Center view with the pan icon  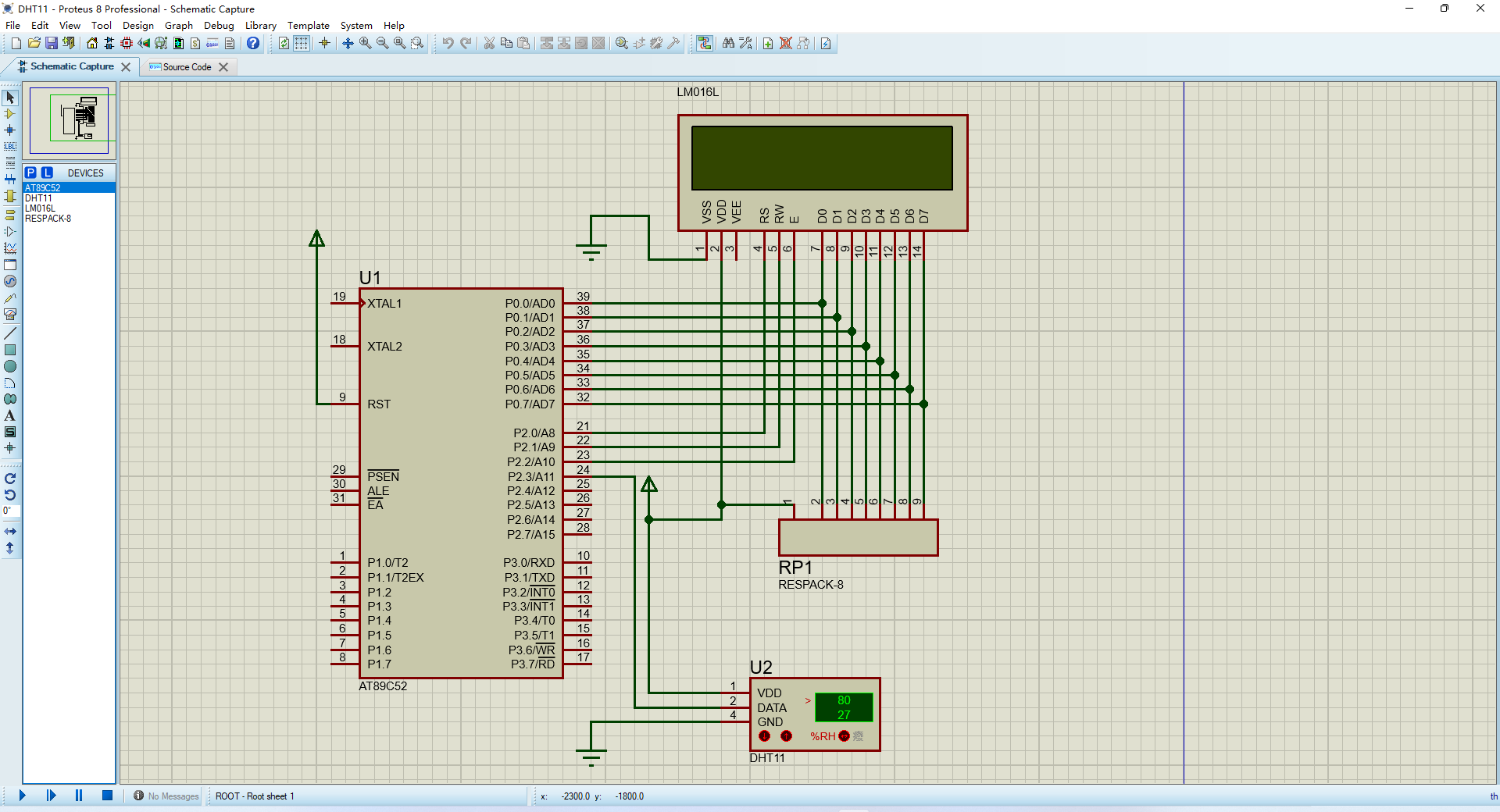click(x=348, y=43)
